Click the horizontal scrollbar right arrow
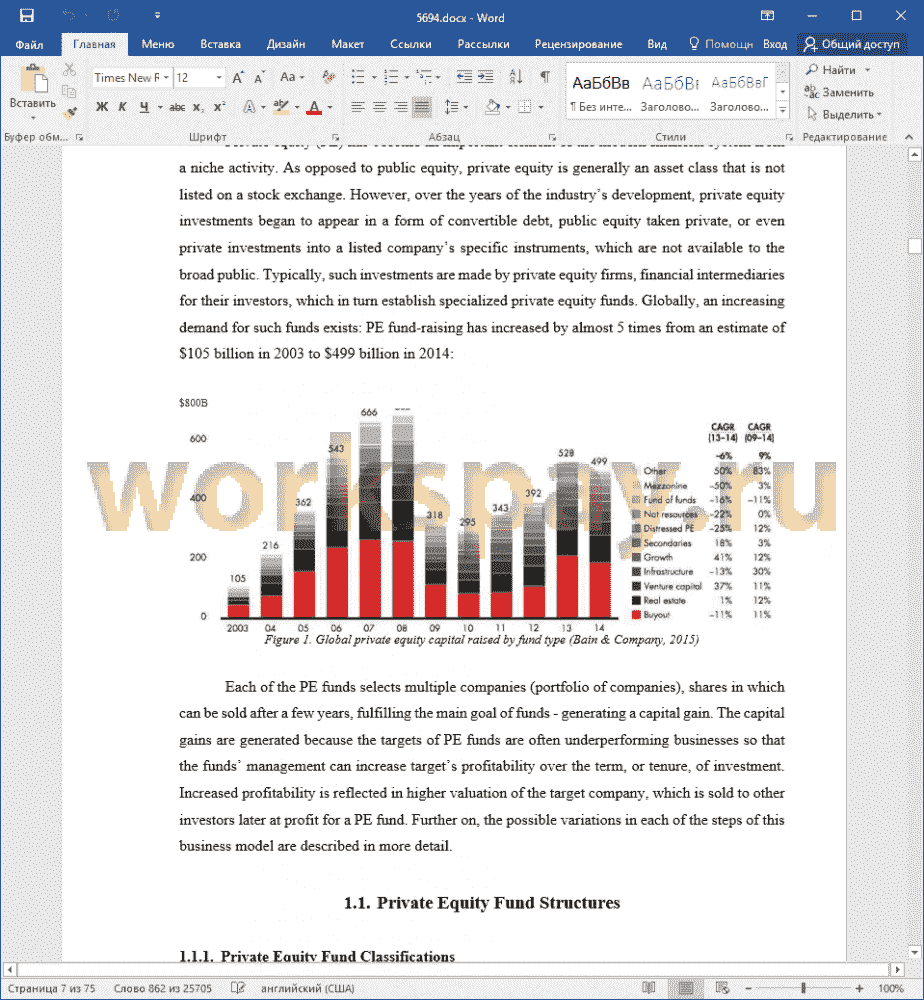The image size is (924, 1000). [897, 969]
